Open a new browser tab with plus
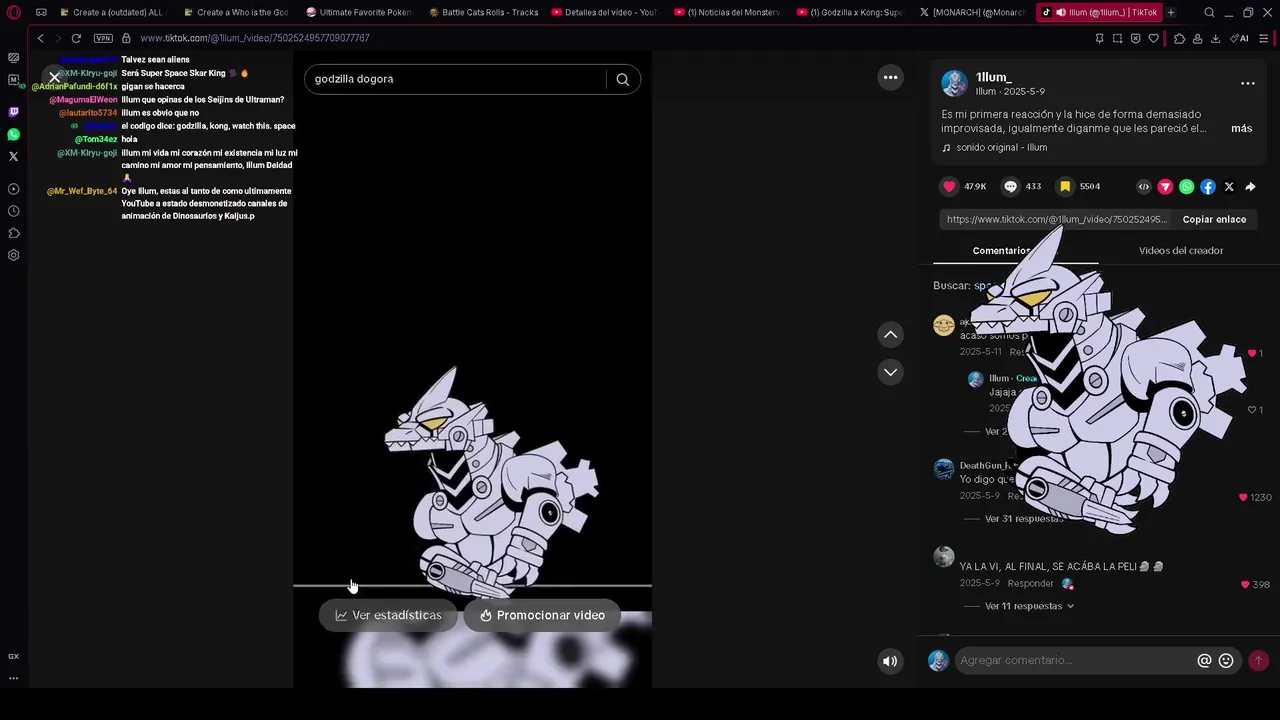Screen dimensions: 1280x720 click(1171, 13)
